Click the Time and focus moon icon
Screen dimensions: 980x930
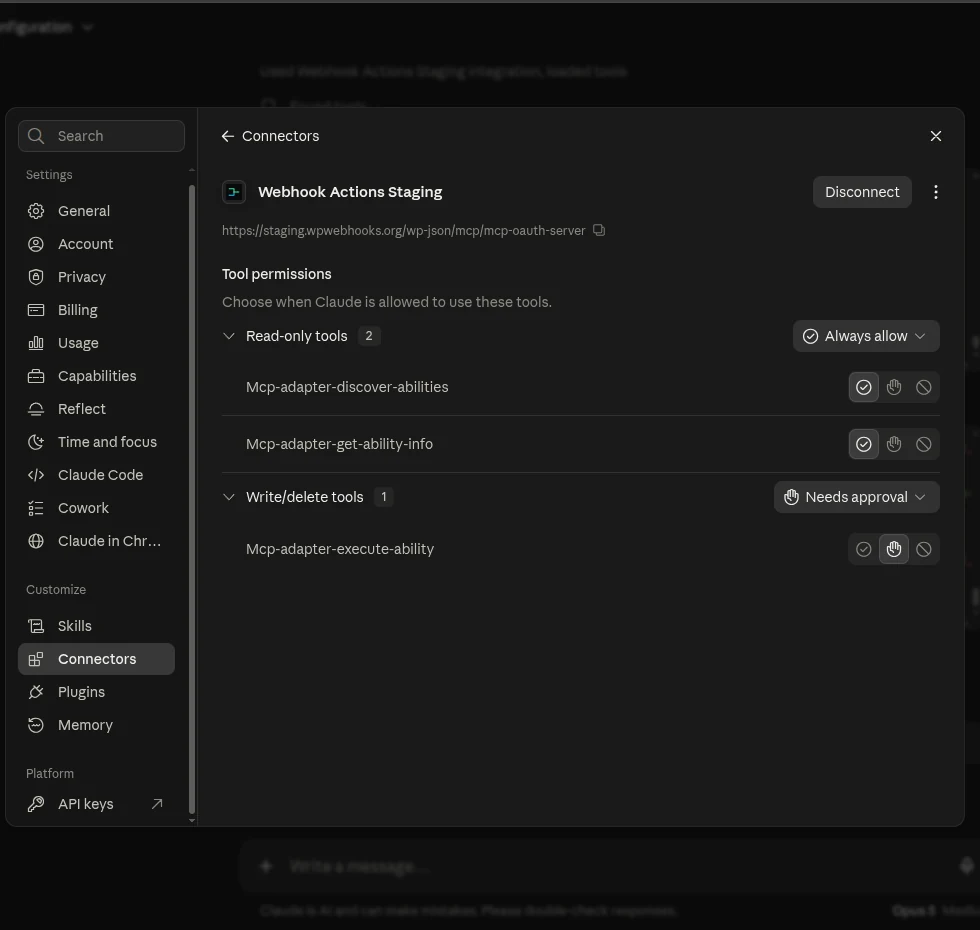click(x=36, y=442)
